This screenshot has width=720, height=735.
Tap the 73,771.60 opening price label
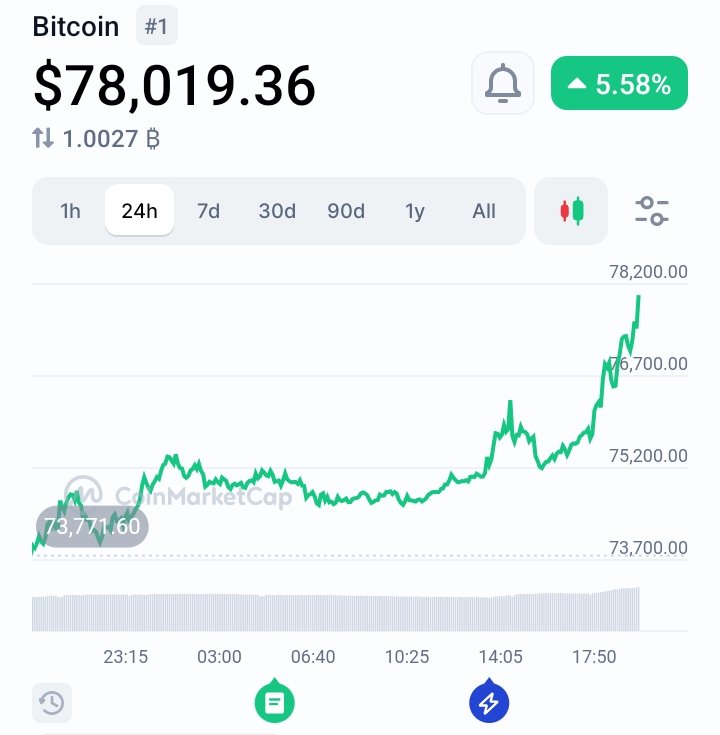pos(92,526)
